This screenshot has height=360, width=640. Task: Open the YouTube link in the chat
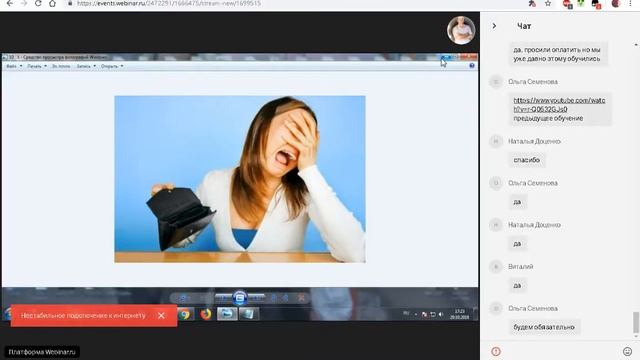(x=559, y=104)
